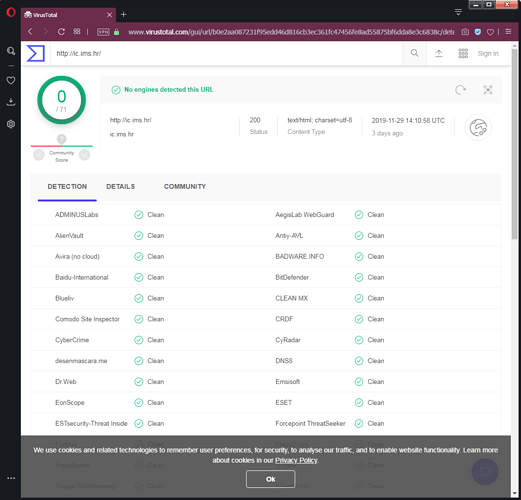Click the Opera logo menu icon
Image resolution: width=521 pixels, height=500 pixels.
11,13
